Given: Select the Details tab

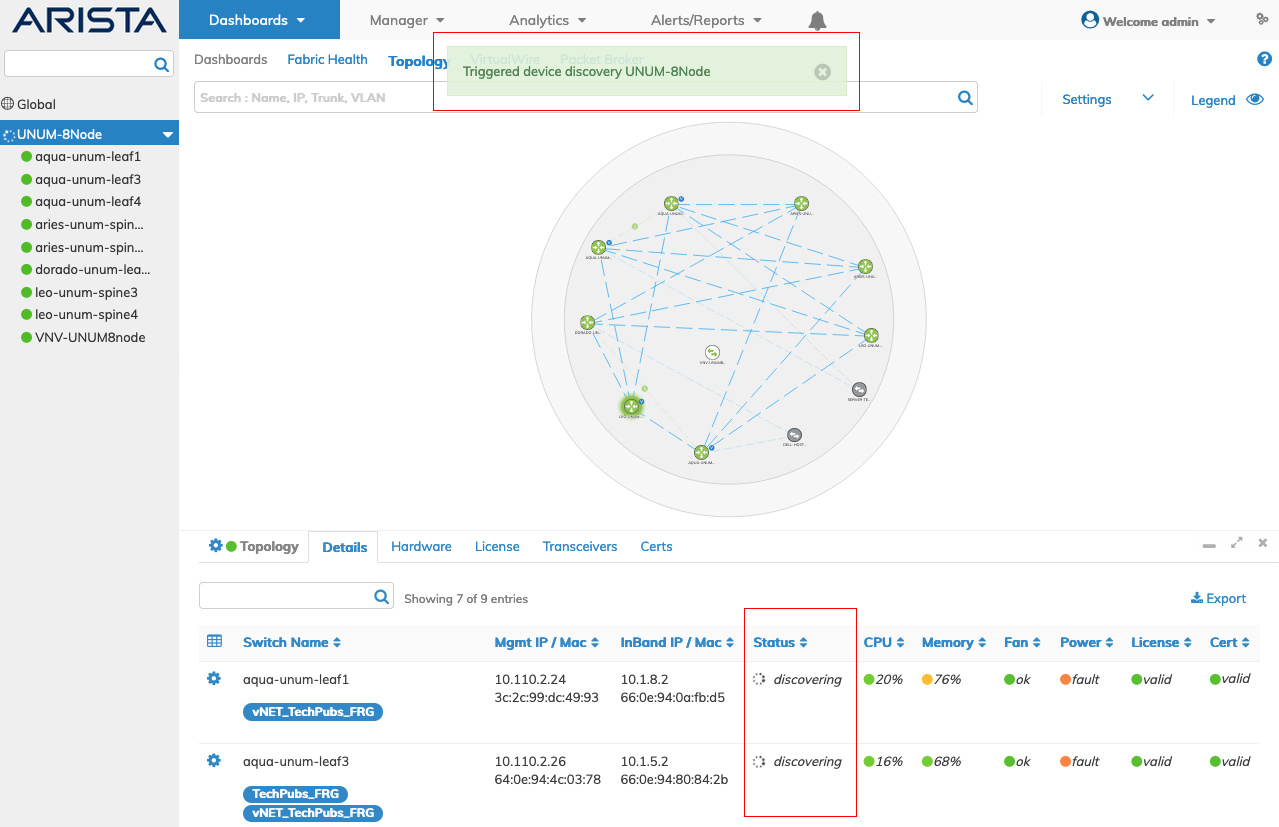Looking at the screenshot, I should point(345,547).
